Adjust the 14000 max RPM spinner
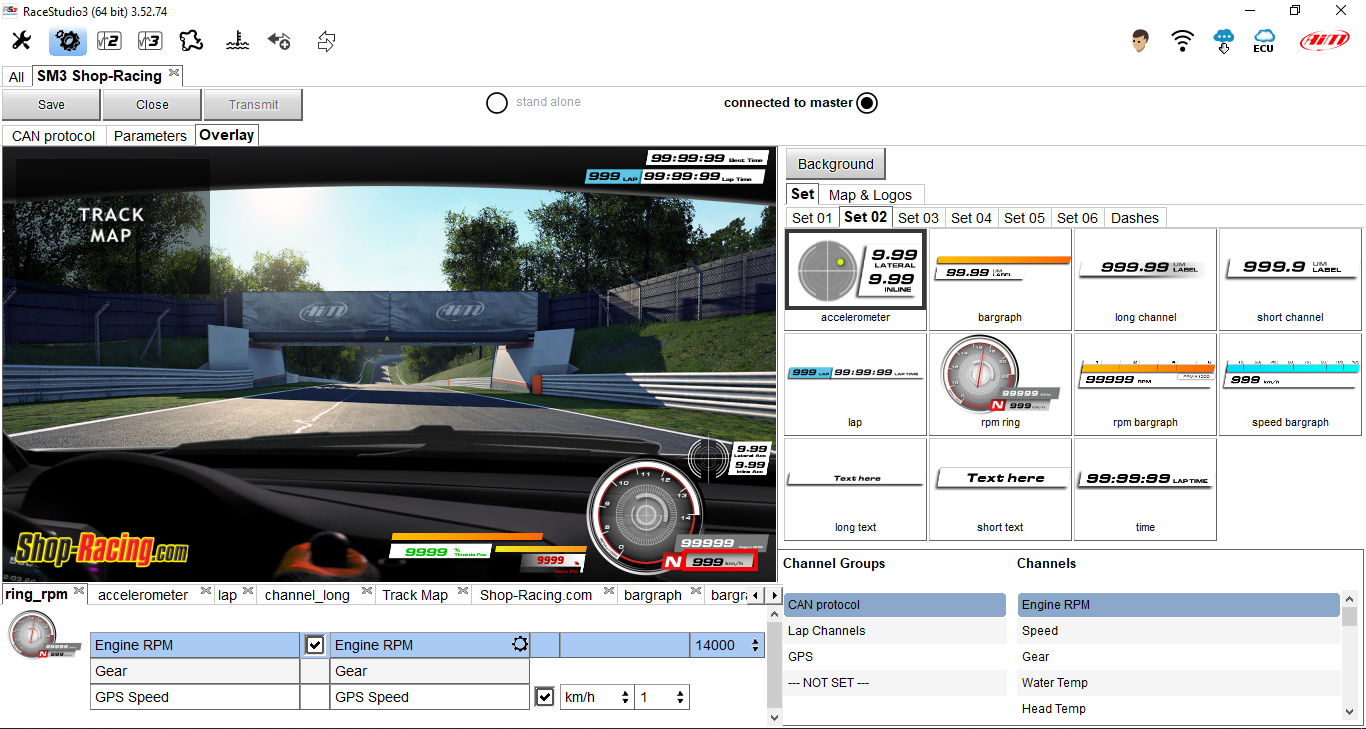Viewport: 1366px width, 729px height. pos(753,645)
